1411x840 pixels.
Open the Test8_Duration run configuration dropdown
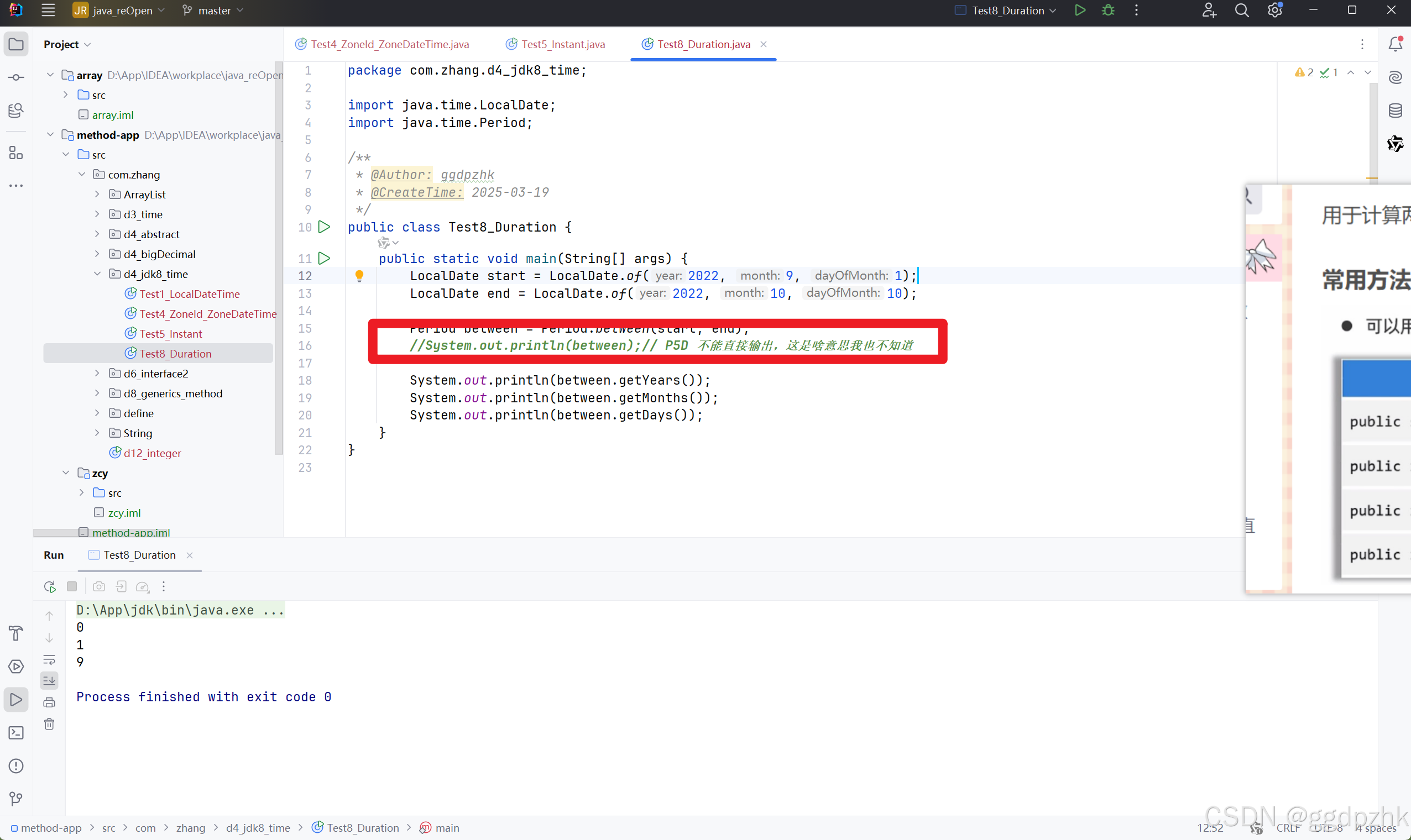coord(1005,9)
